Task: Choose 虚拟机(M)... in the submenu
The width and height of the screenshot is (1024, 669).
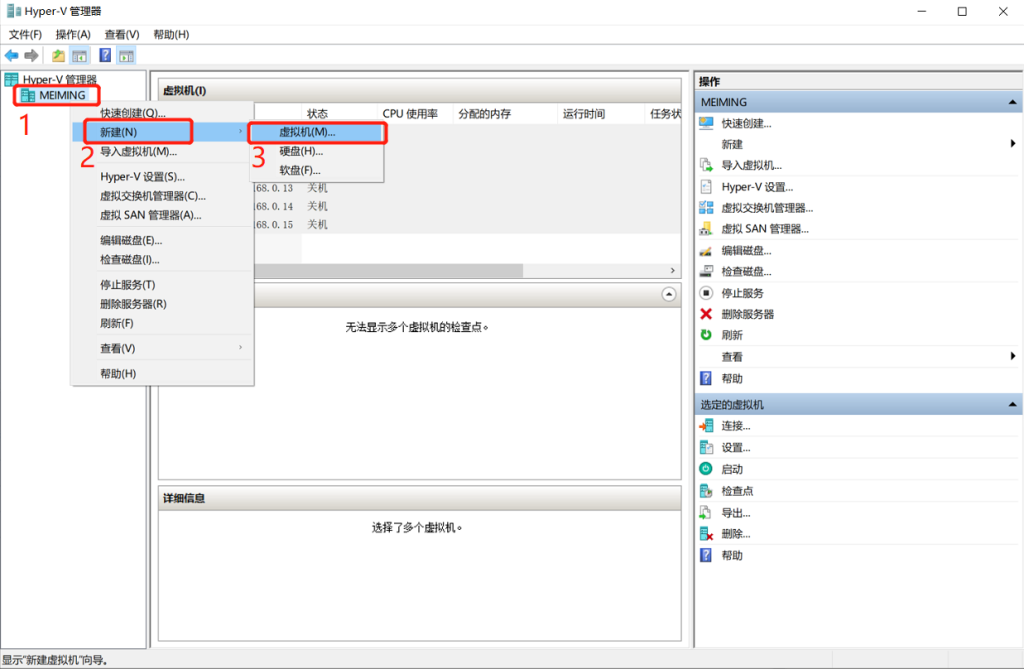Action: (316, 132)
